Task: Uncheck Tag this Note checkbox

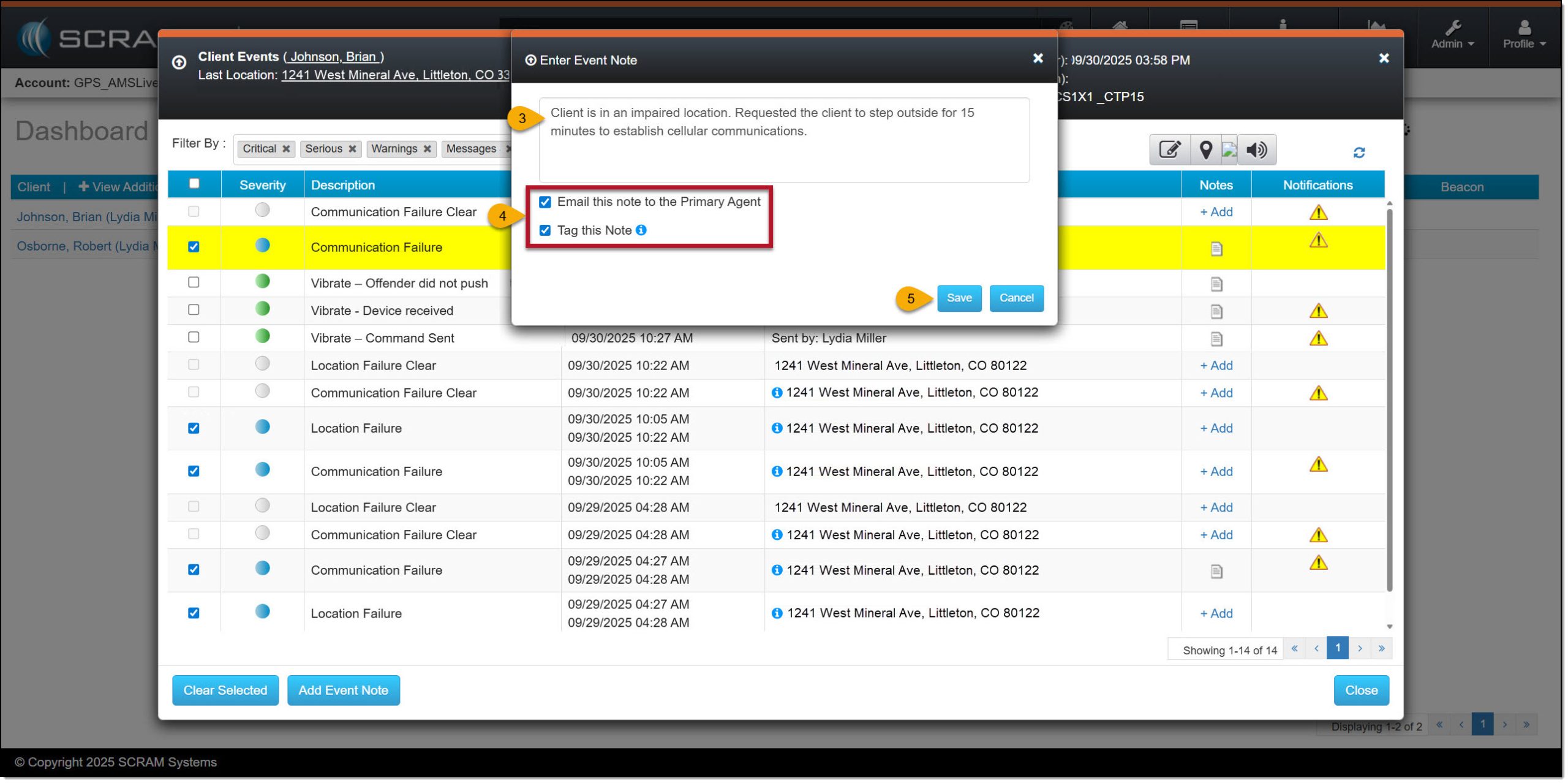Action: point(545,230)
